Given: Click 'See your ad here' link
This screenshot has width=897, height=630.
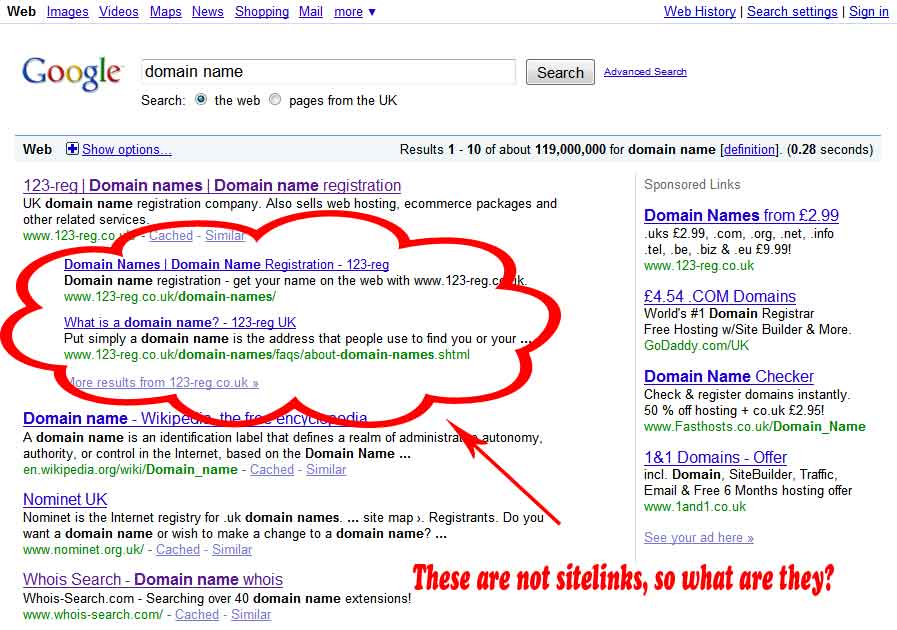Looking at the screenshot, I should 698,537.
